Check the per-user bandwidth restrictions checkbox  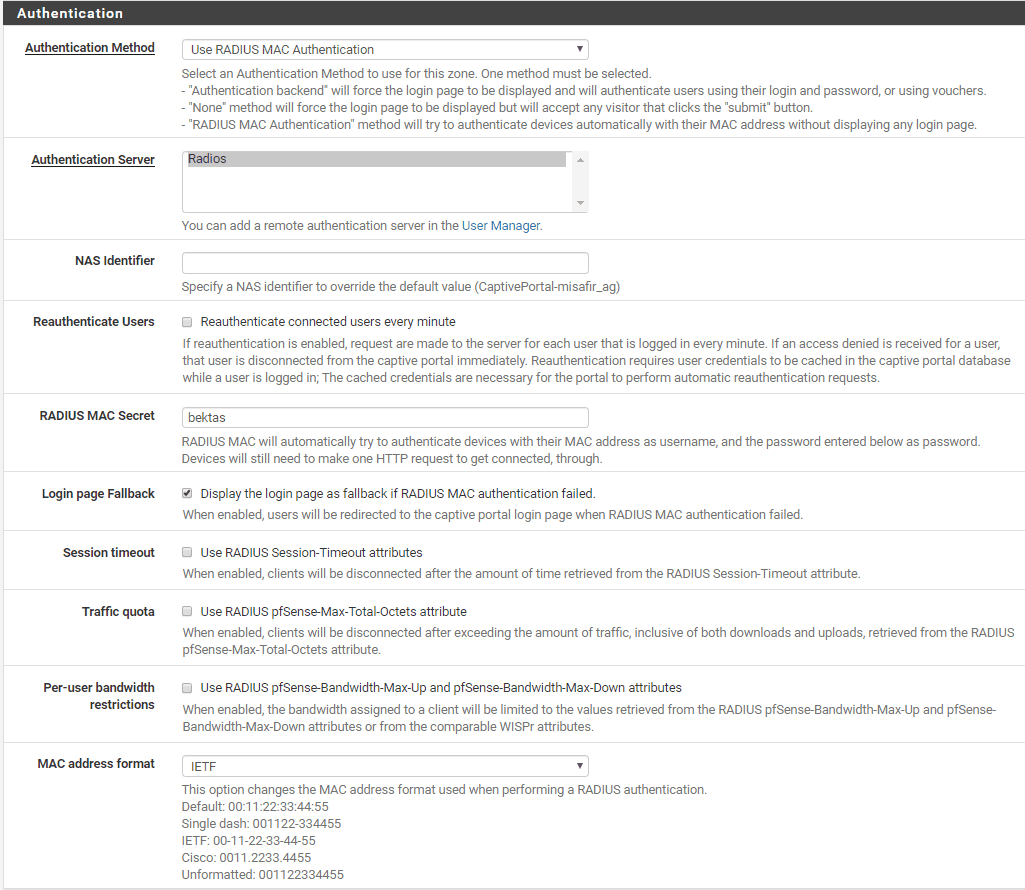coord(187,688)
